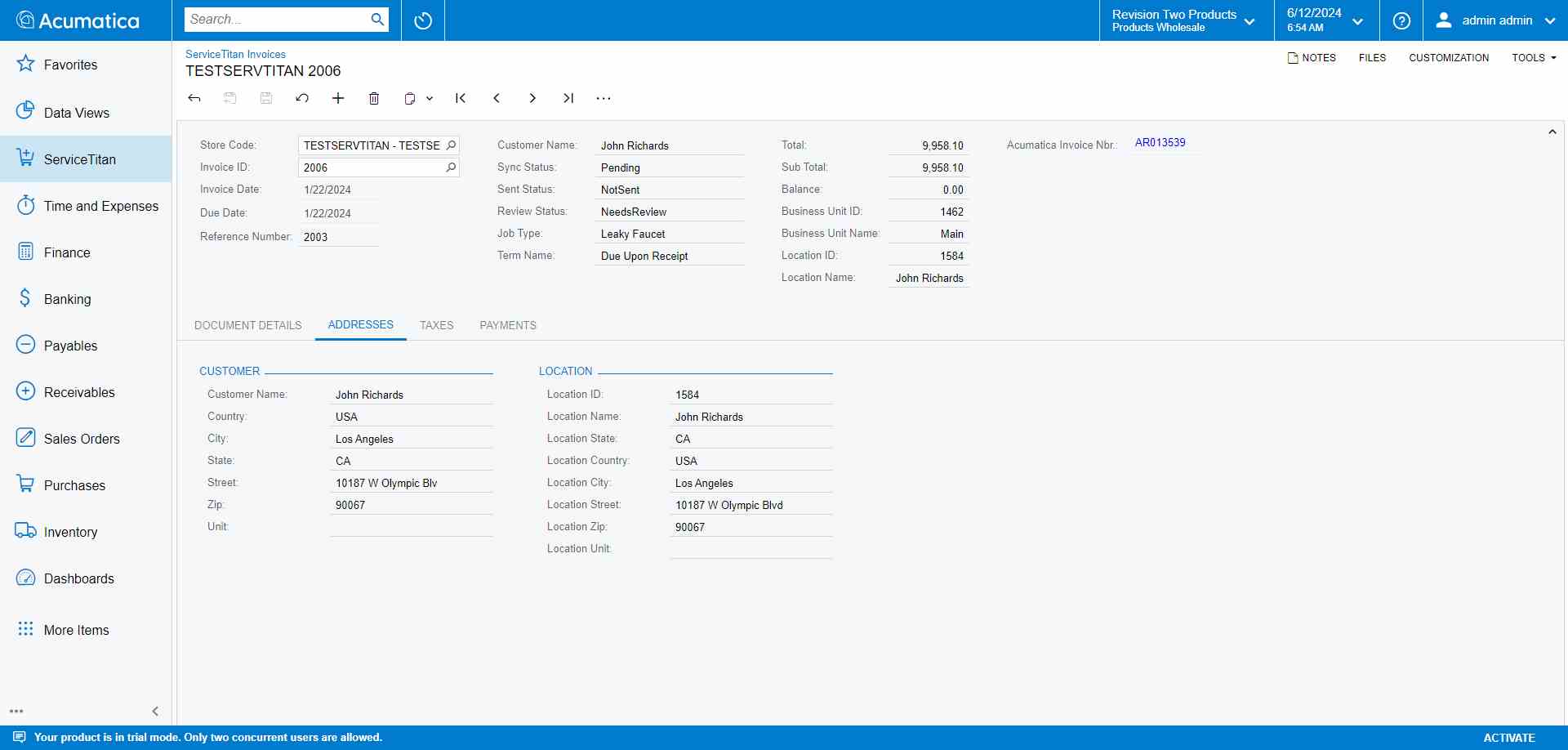The height and width of the screenshot is (750, 1568).
Task: Click ServiceTitan Invoices breadcrumb link
Action: coord(235,54)
